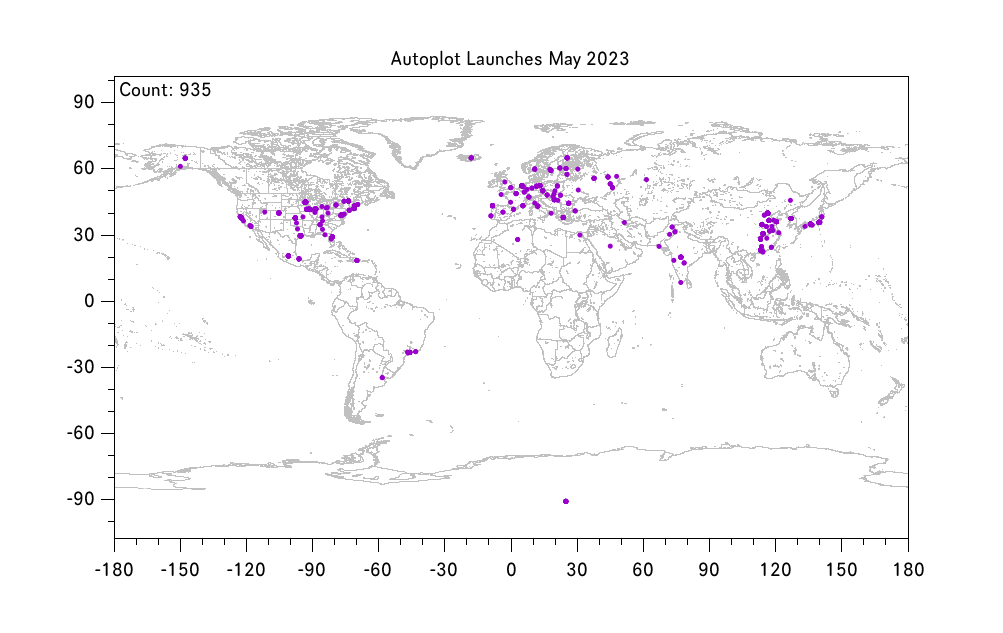Click the x-axis label 120
Viewport: 1003px width, 633px height.
coord(775,570)
